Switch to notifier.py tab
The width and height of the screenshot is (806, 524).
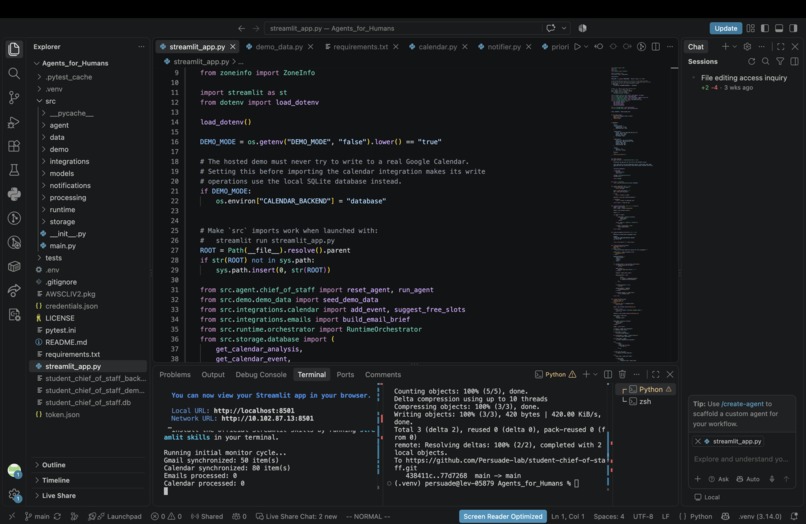tap(504, 47)
